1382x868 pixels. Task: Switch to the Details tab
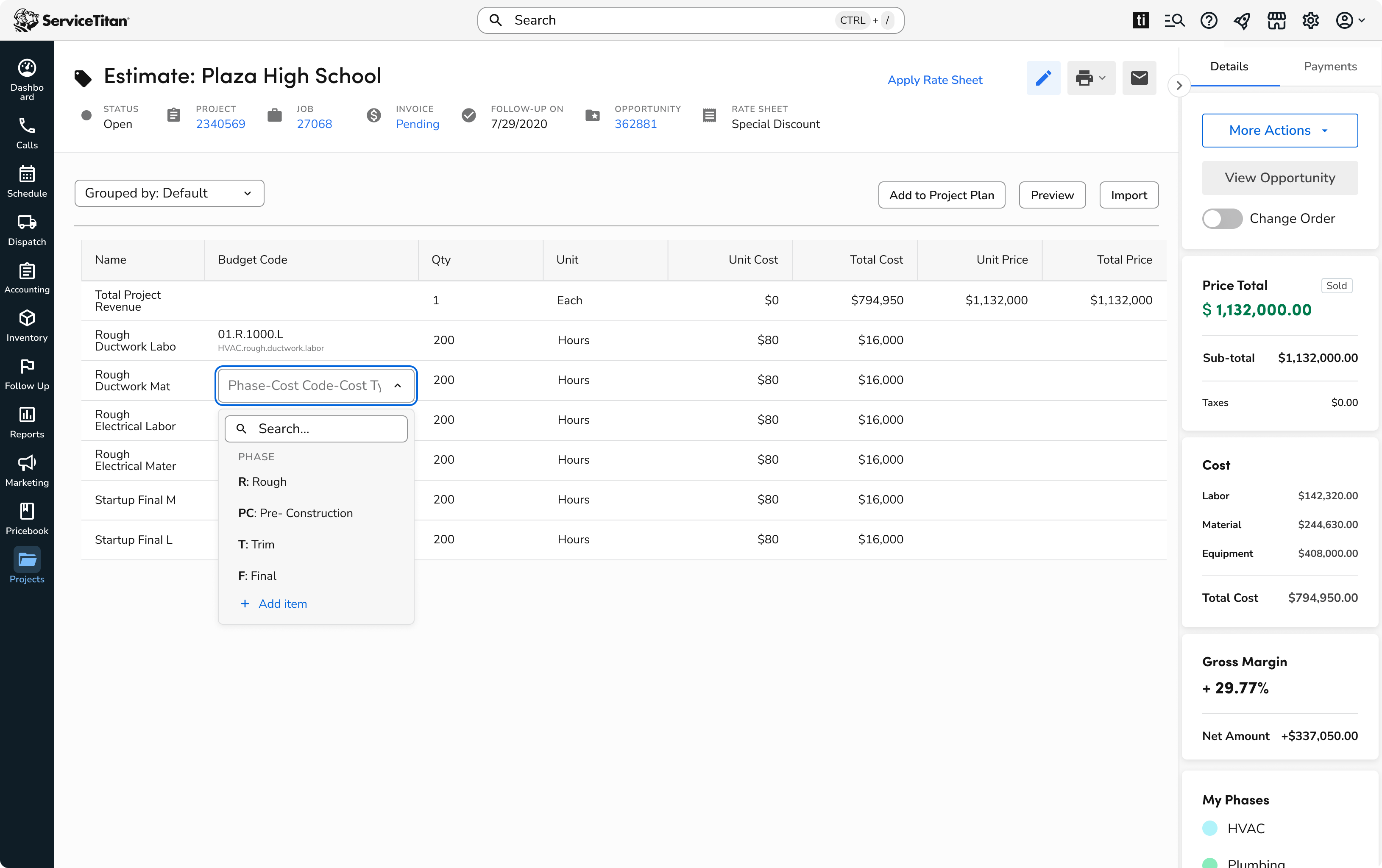(1229, 67)
